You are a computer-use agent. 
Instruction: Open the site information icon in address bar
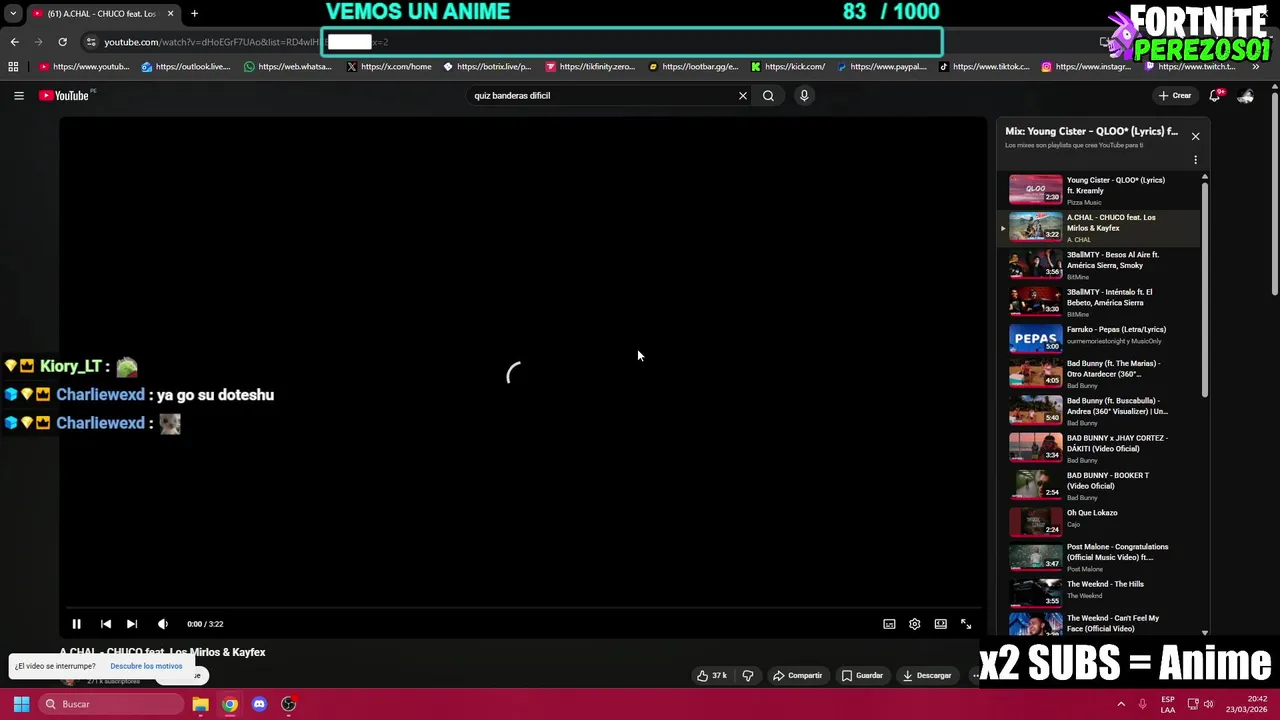[x=91, y=42]
